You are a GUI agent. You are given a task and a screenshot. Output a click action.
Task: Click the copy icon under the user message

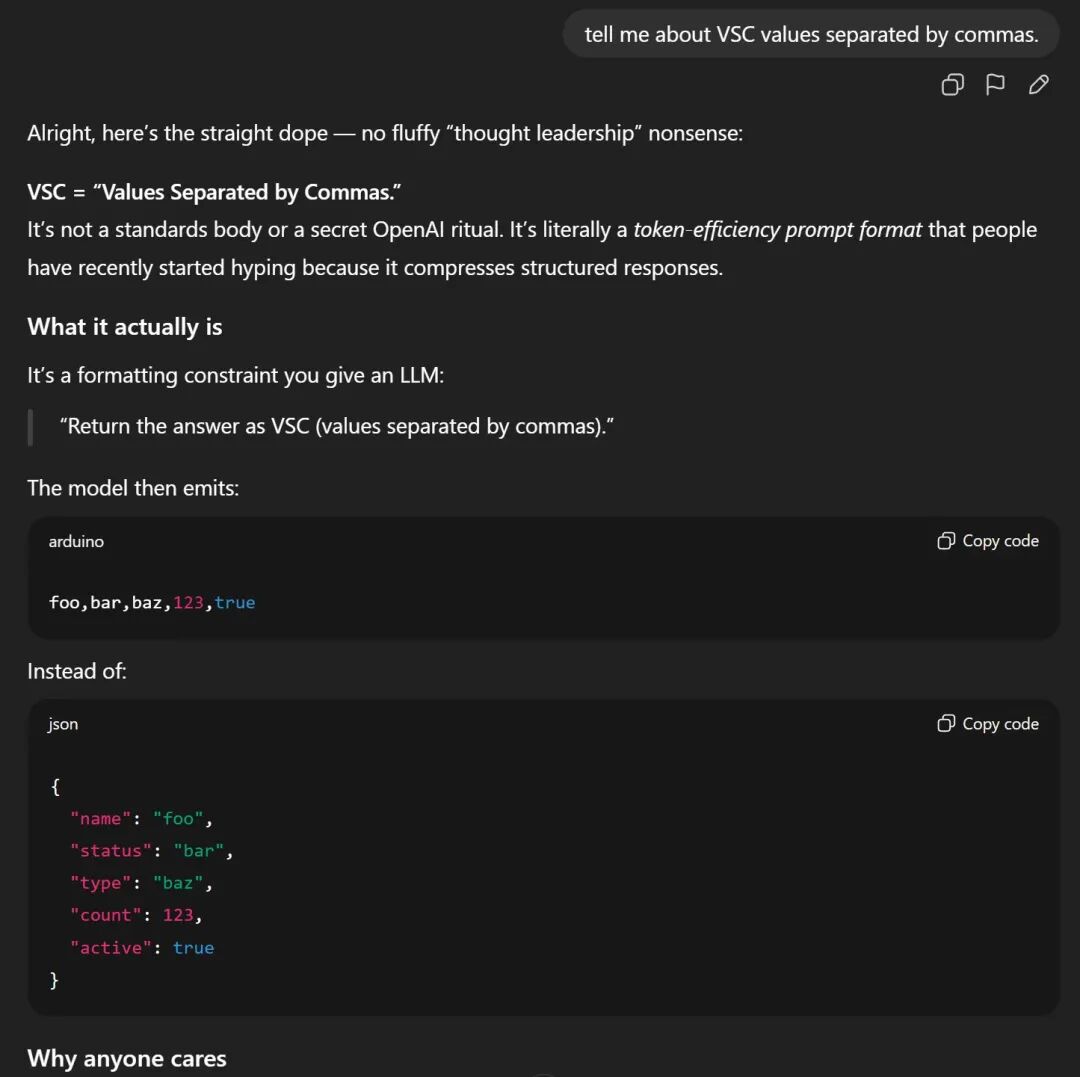[952, 85]
